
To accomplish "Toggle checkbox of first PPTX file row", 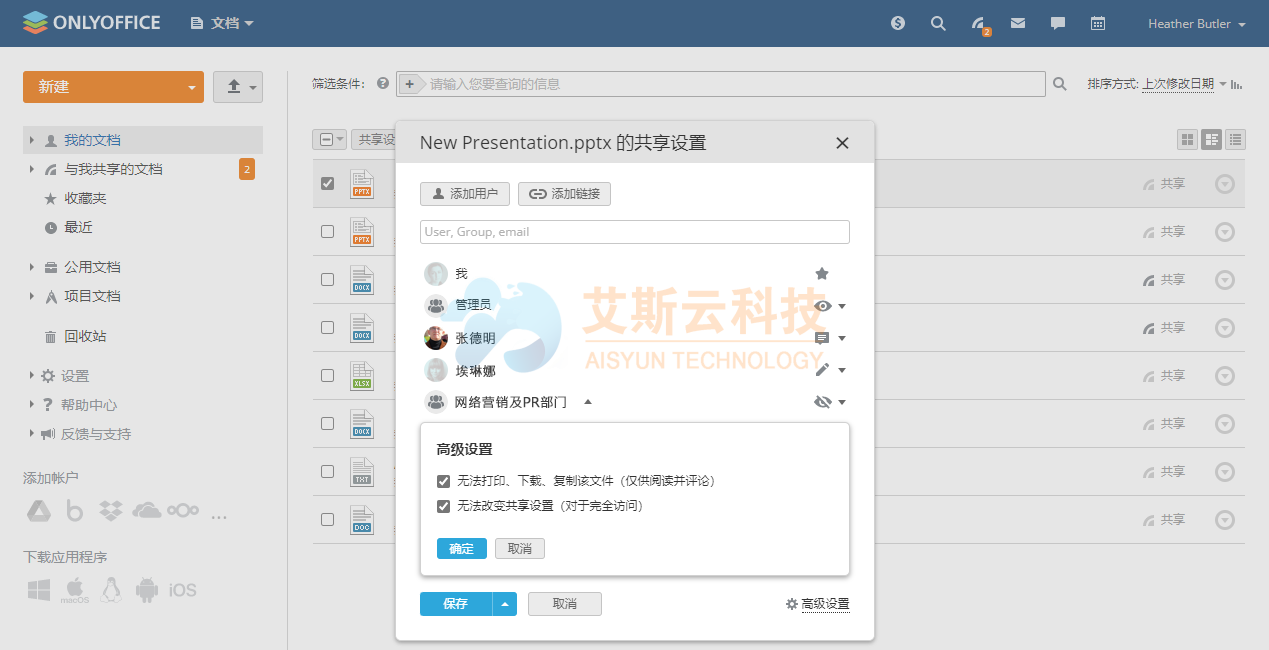I will coord(327,183).
